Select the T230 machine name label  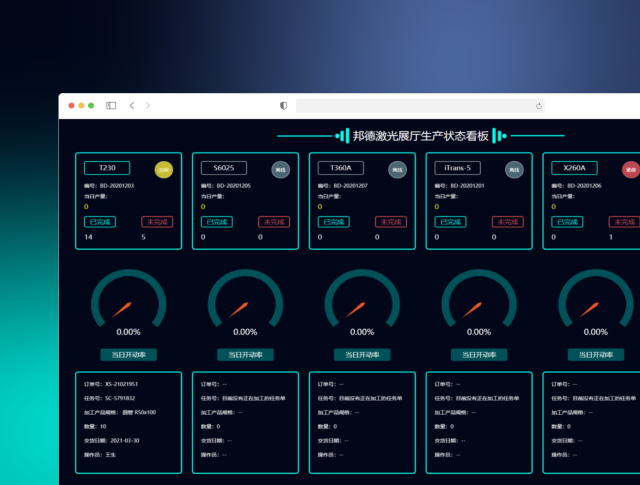107,168
